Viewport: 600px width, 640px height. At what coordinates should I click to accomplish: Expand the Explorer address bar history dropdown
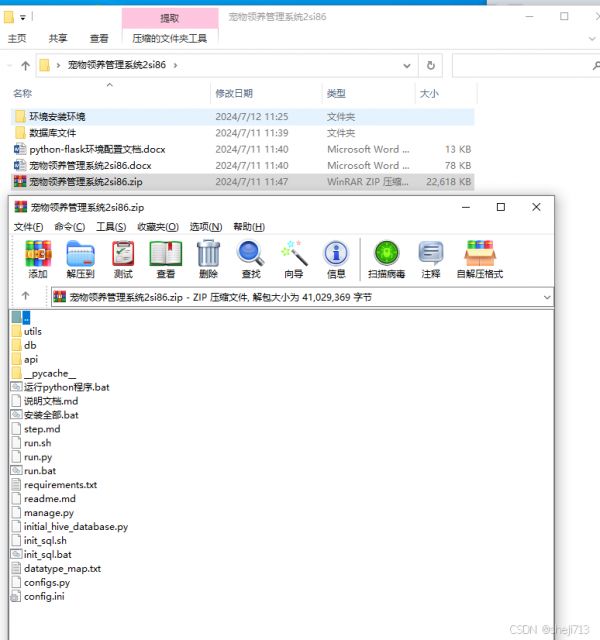click(x=407, y=65)
